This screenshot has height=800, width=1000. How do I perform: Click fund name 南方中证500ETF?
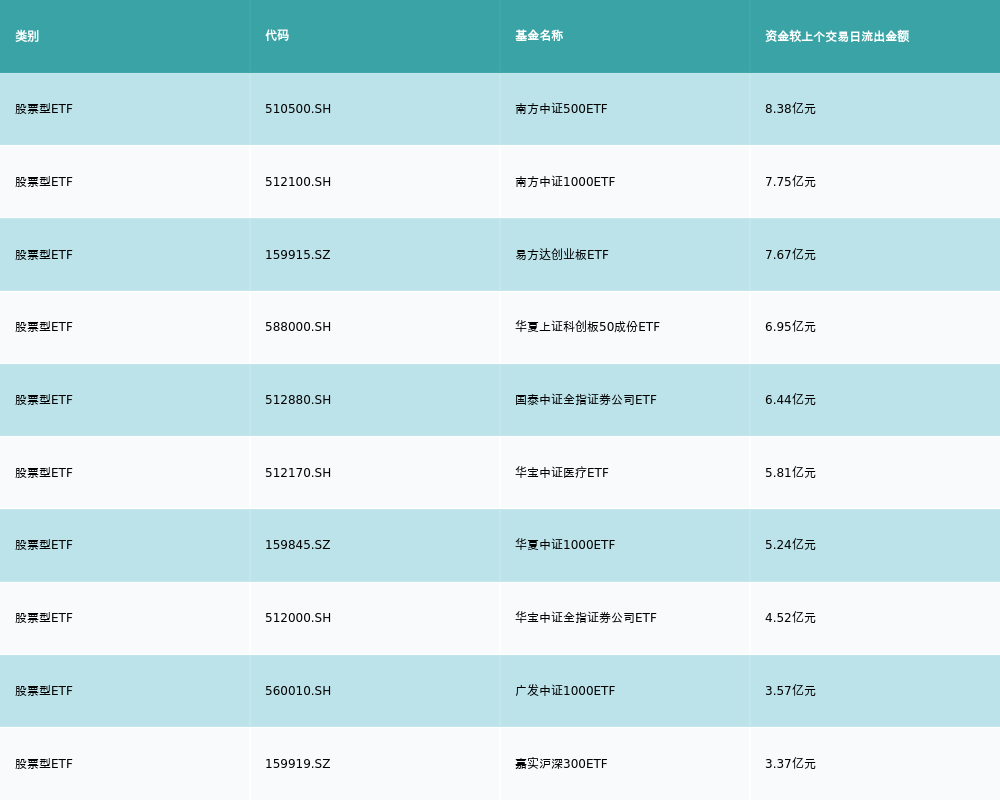coord(561,109)
